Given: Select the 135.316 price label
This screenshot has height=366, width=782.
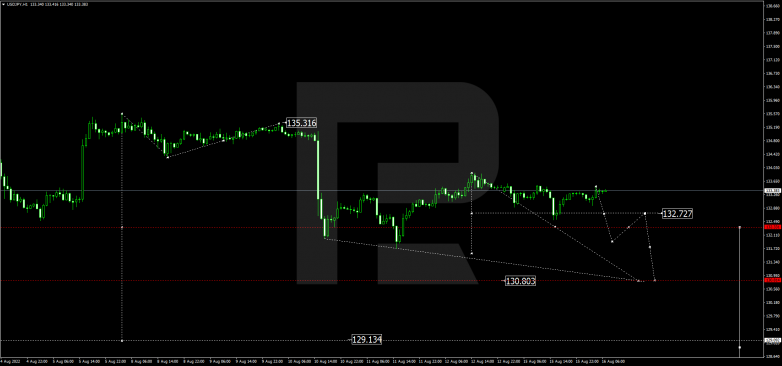Looking at the screenshot, I should tap(301, 123).
